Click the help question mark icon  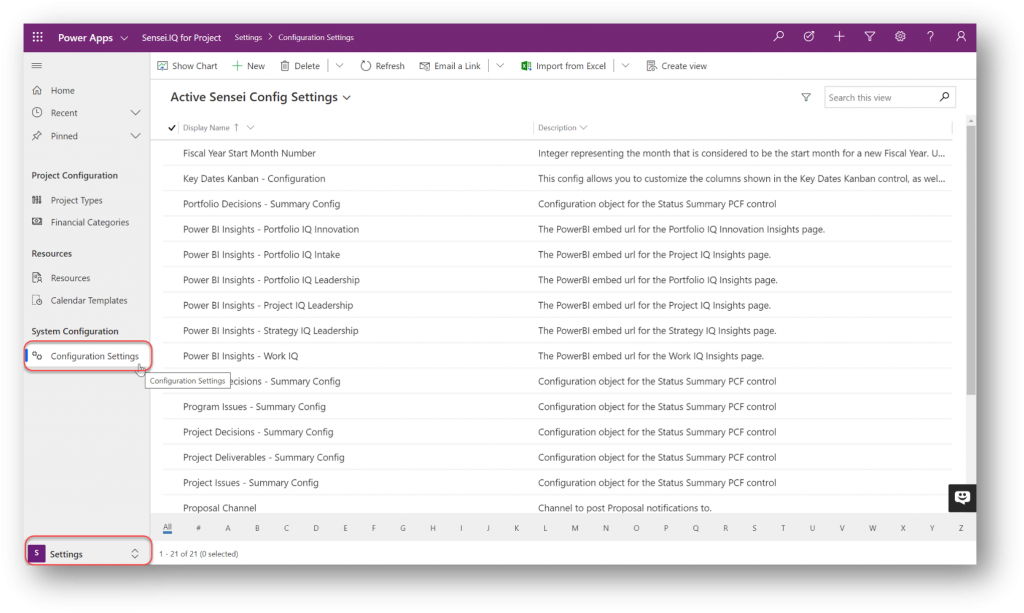pyautogui.click(x=930, y=37)
